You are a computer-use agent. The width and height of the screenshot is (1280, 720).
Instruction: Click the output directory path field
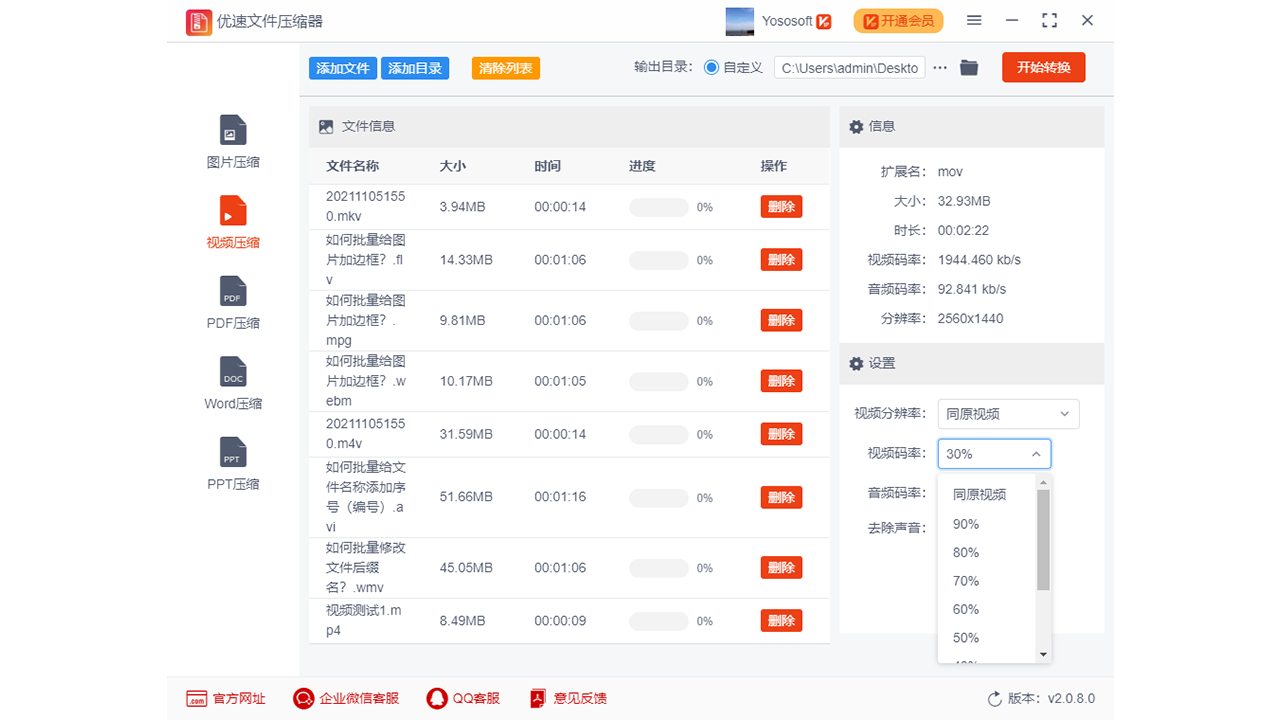849,67
